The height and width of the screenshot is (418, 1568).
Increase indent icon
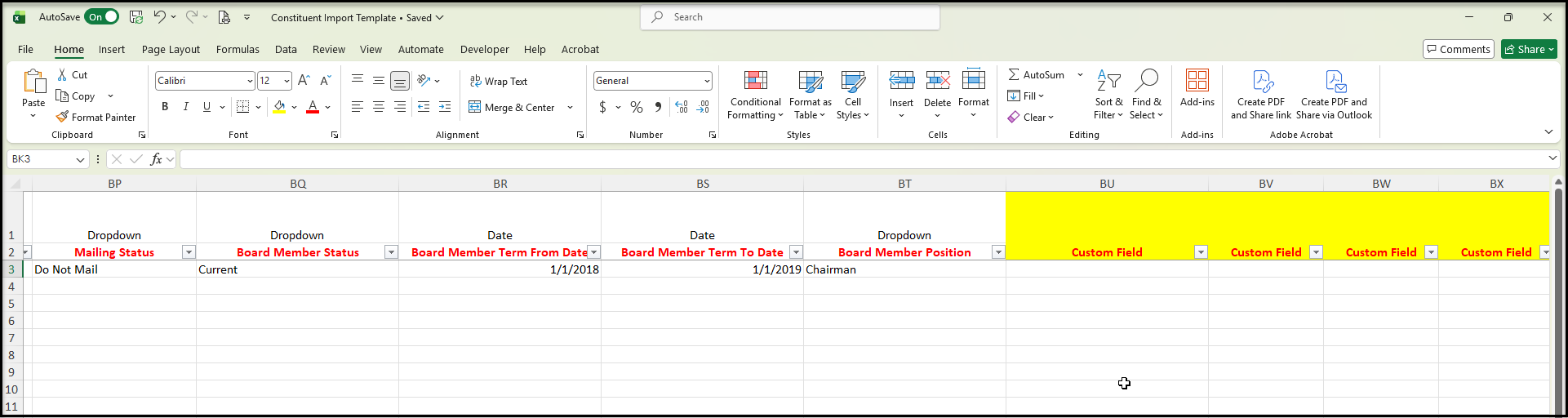[x=445, y=107]
